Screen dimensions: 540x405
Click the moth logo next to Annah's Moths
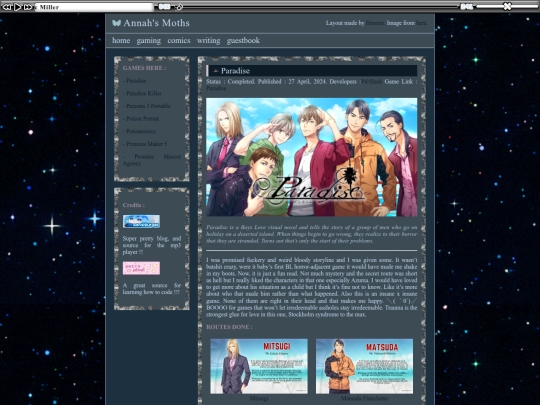[x=116, y=23]
